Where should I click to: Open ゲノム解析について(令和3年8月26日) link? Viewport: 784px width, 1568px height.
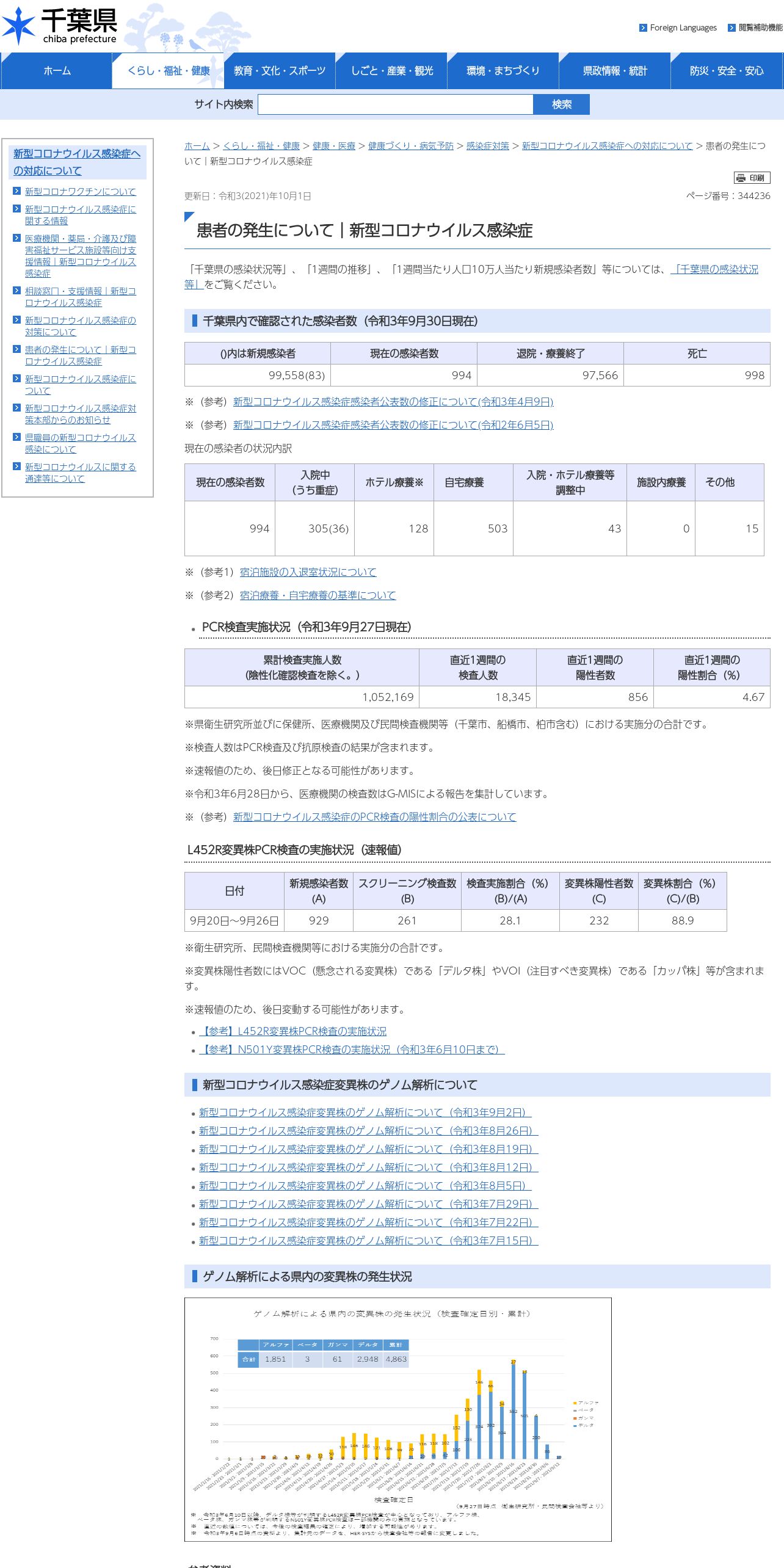[368, 1131]
